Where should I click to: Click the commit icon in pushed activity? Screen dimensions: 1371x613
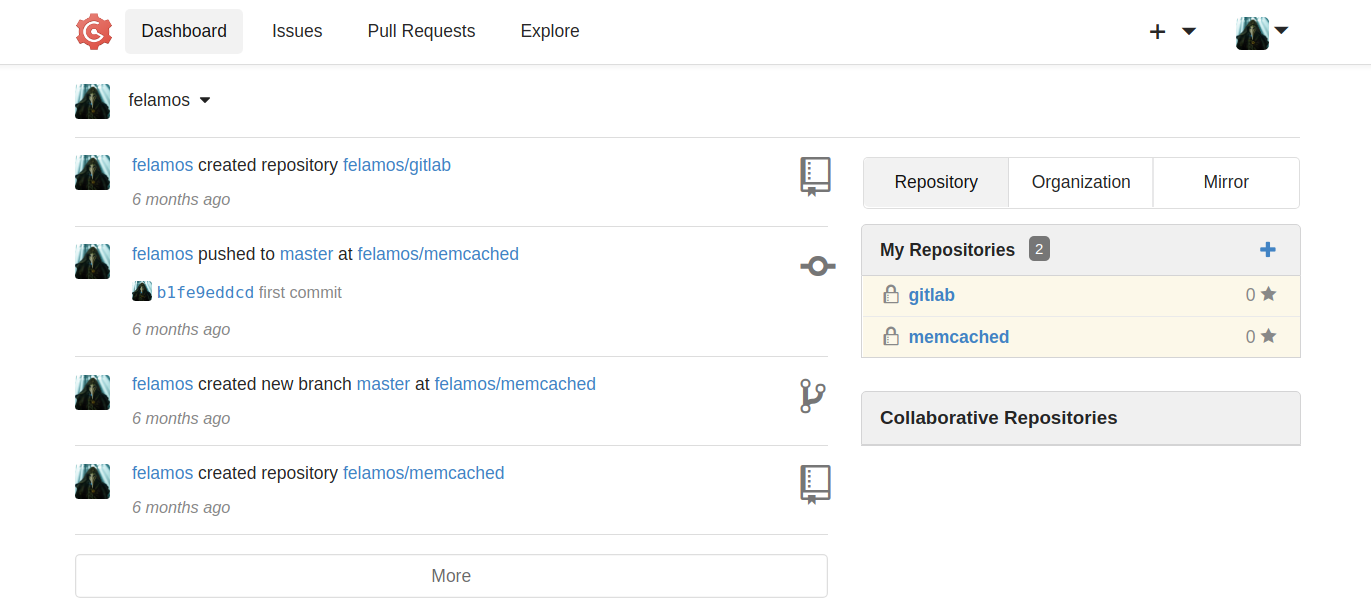pos(817,266)
